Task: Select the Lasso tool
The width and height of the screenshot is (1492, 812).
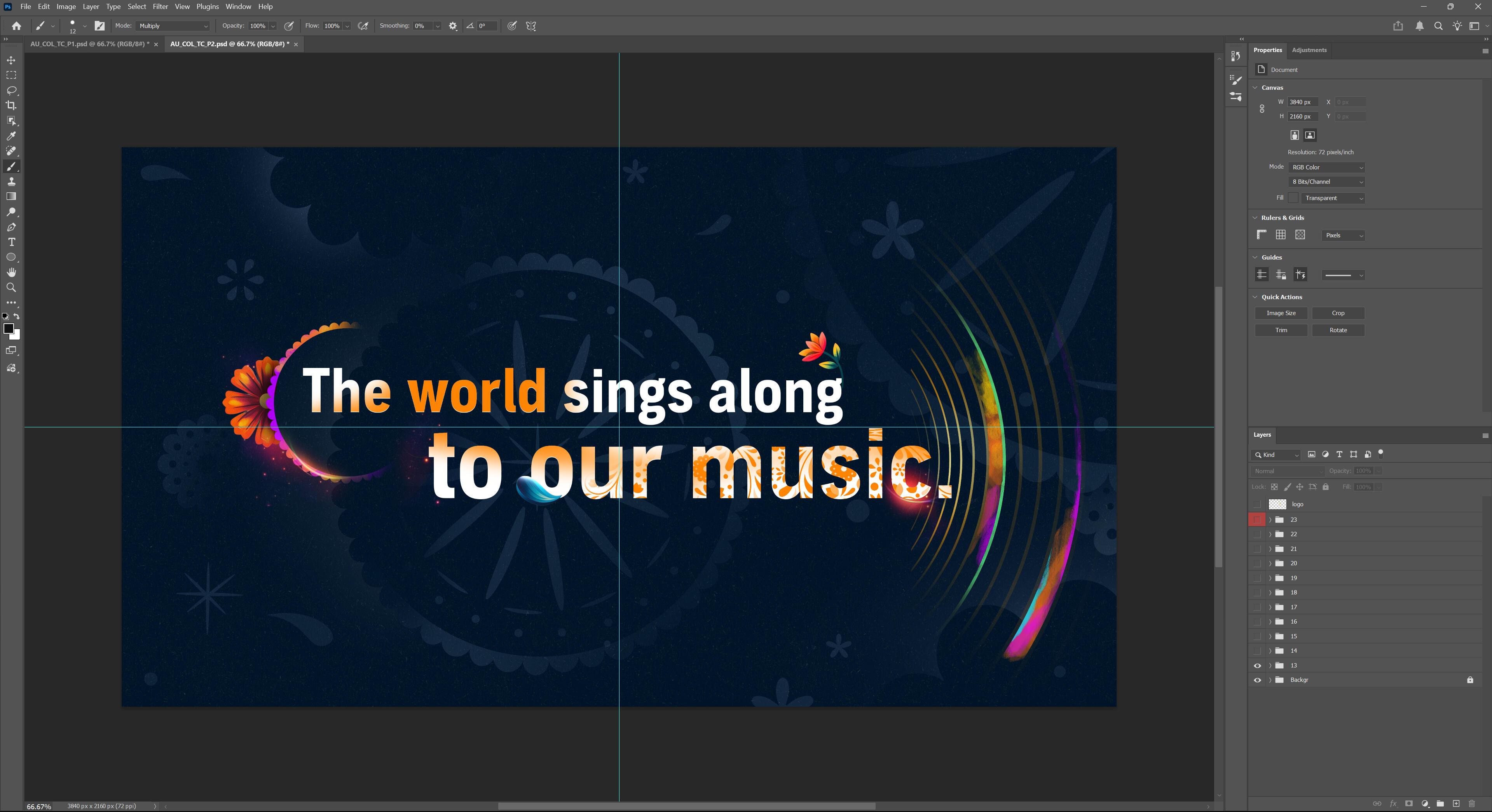Action: click(x=11, y=91)
